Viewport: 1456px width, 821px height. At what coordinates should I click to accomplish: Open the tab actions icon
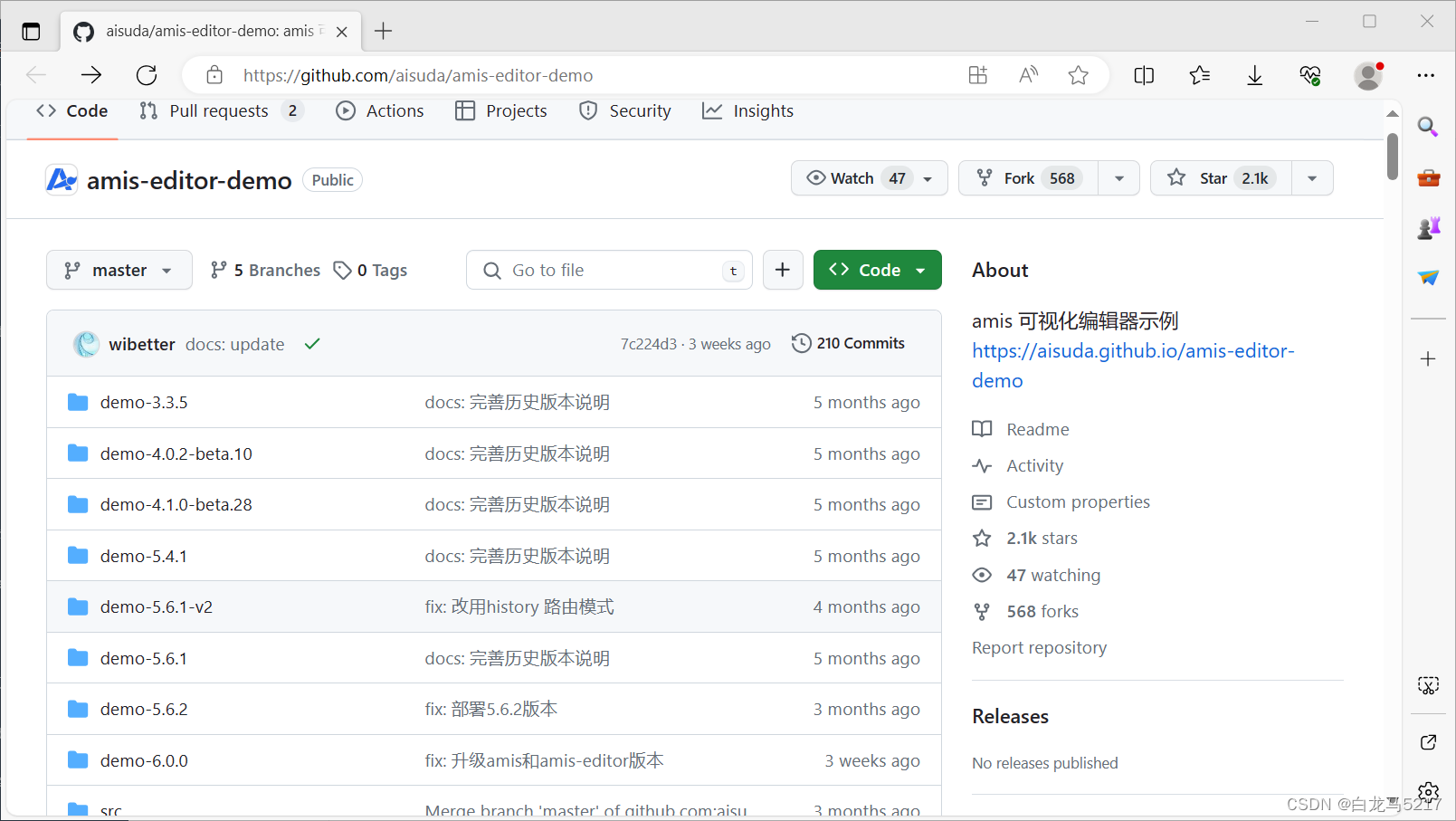pos(32,32)
